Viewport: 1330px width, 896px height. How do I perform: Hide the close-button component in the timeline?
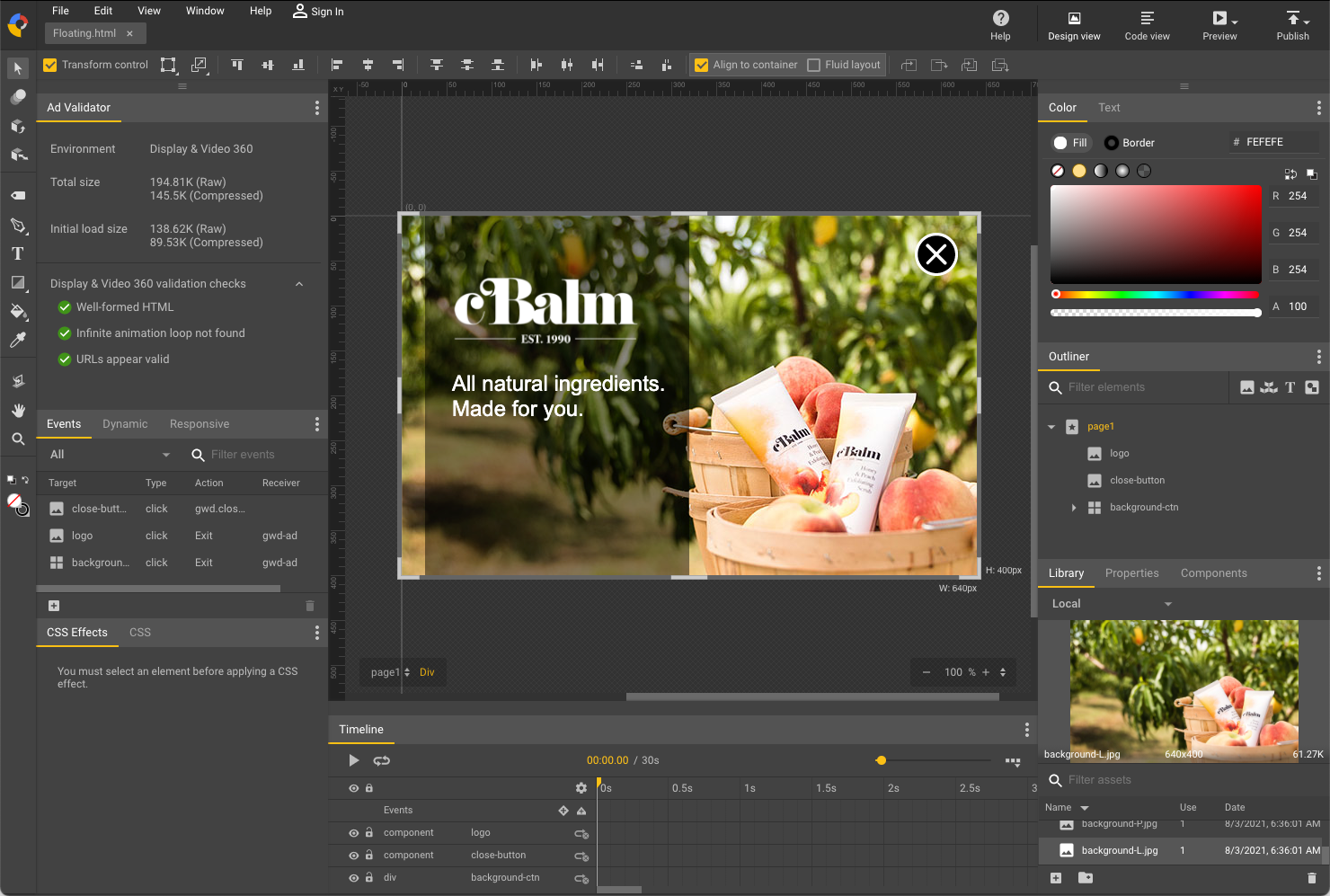[x=353, y=855]
